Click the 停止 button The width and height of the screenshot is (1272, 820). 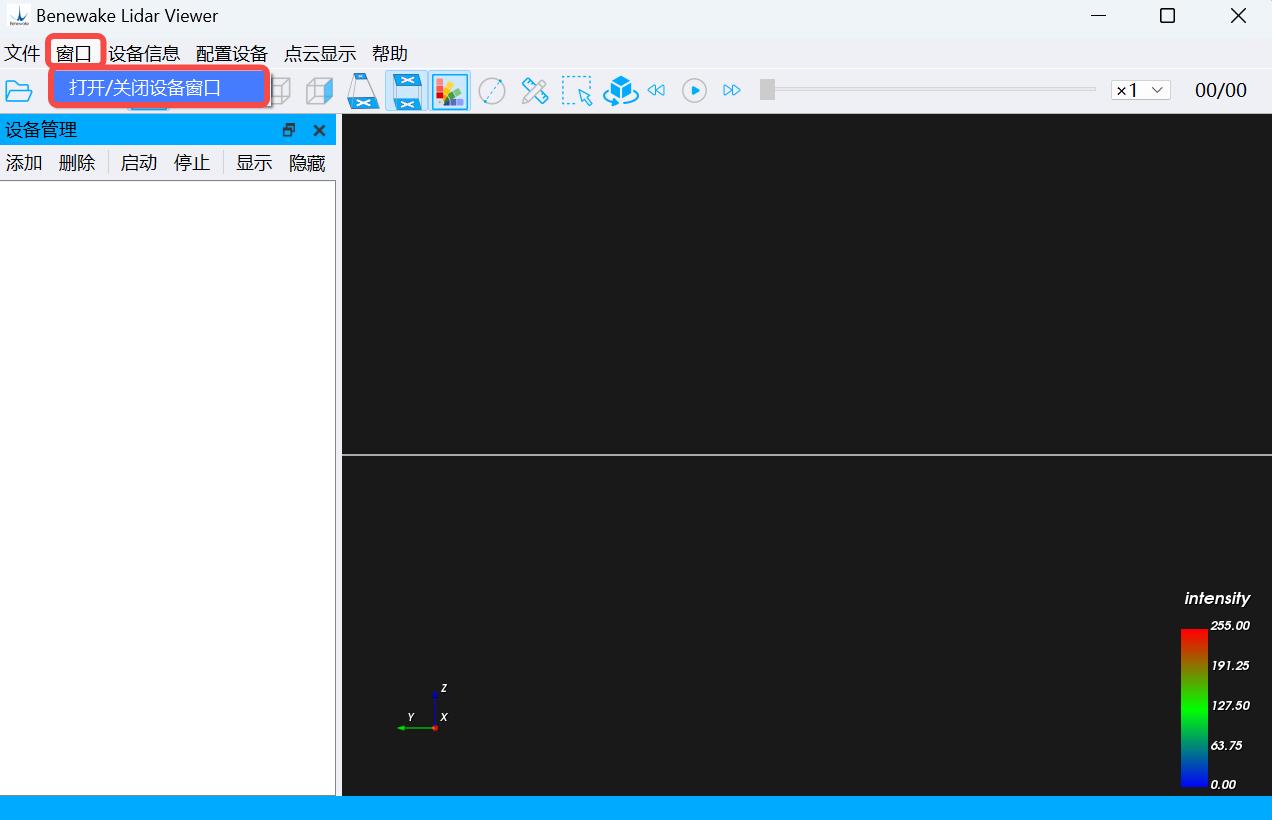192,163
